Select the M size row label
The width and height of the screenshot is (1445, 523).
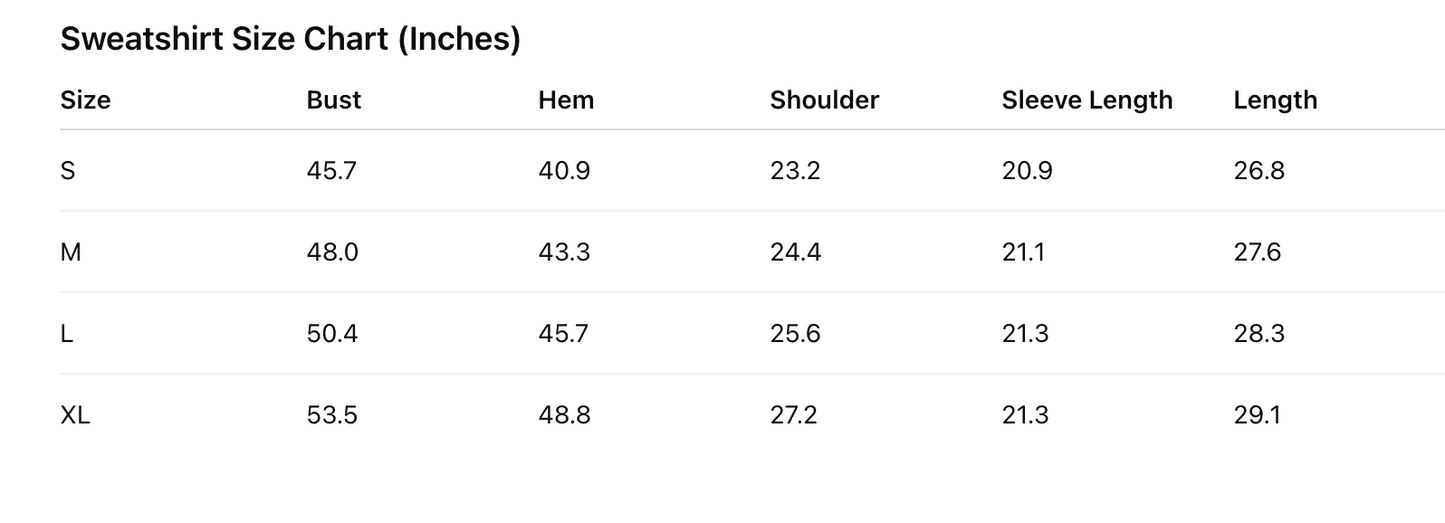tap(70, 252)
